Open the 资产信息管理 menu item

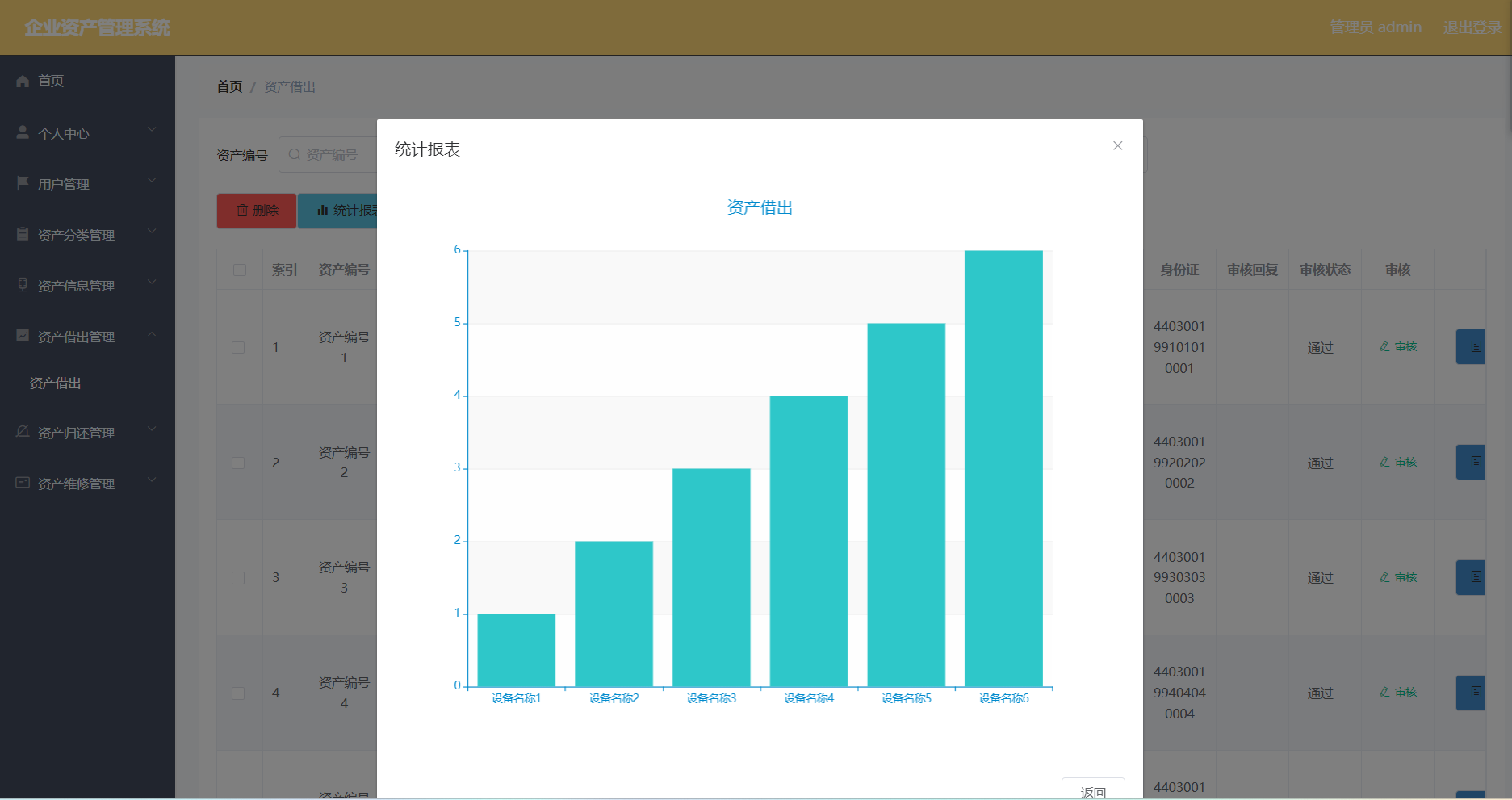coord(87,285)
